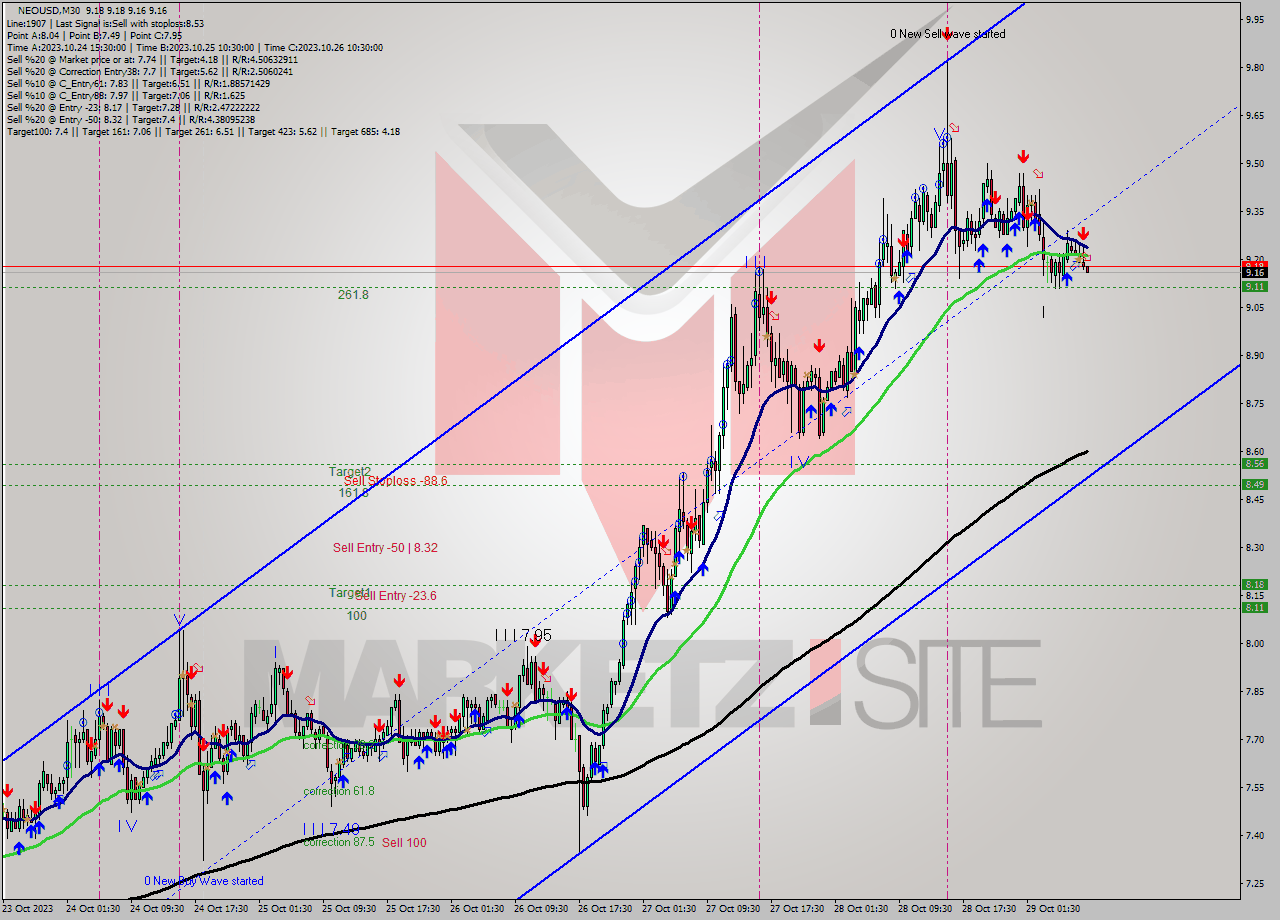Click the 'Sell Entry -23.6' label

(395, 596)
